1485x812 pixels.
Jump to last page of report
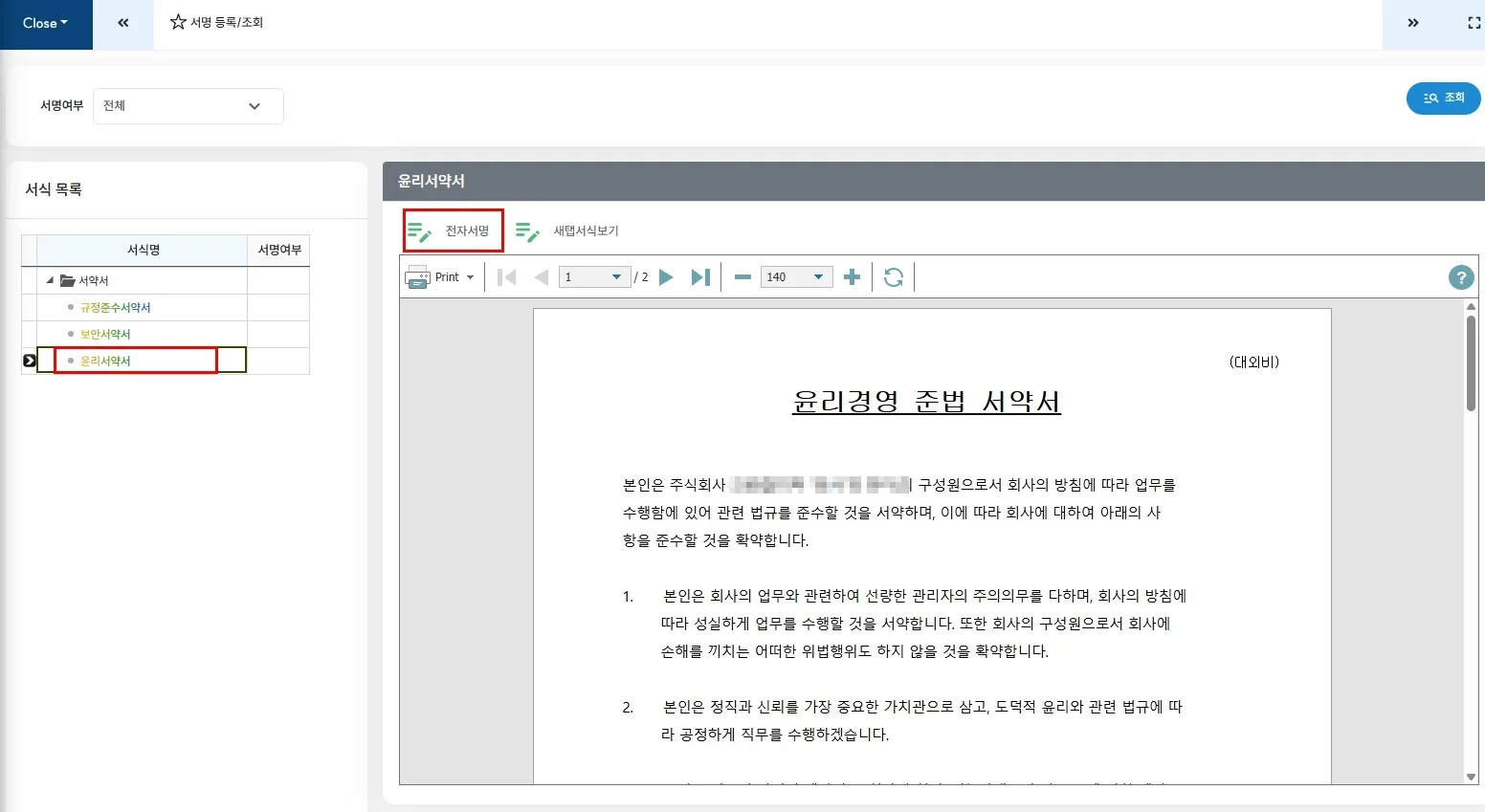700,277
